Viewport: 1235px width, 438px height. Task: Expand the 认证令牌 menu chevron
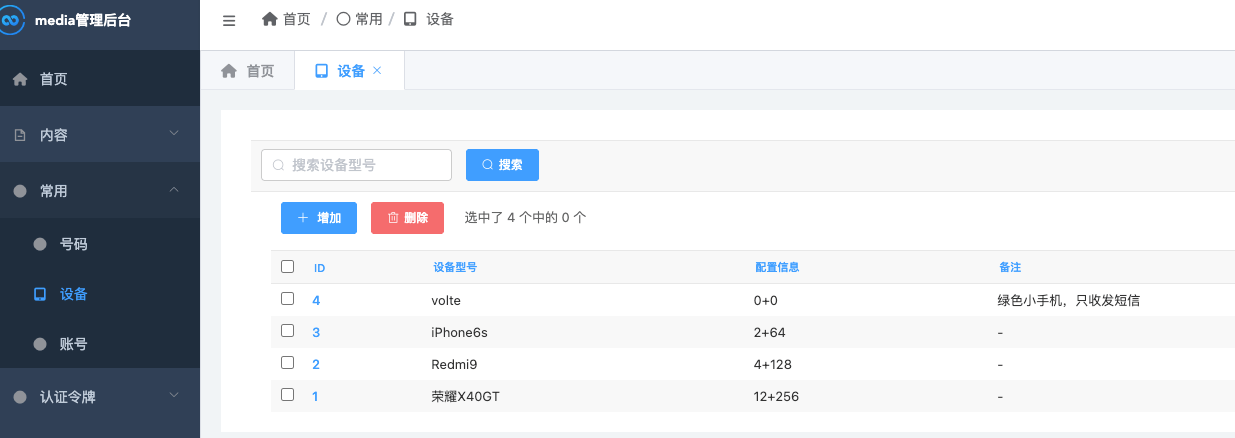coord(174,396)
